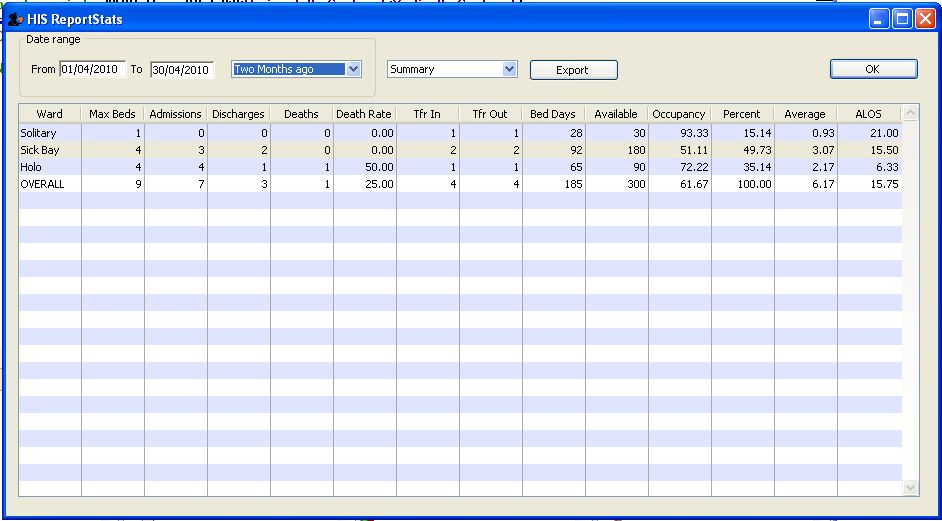Select the OVERALL row label
Screen dimensions: 942x521
(42, 184)
